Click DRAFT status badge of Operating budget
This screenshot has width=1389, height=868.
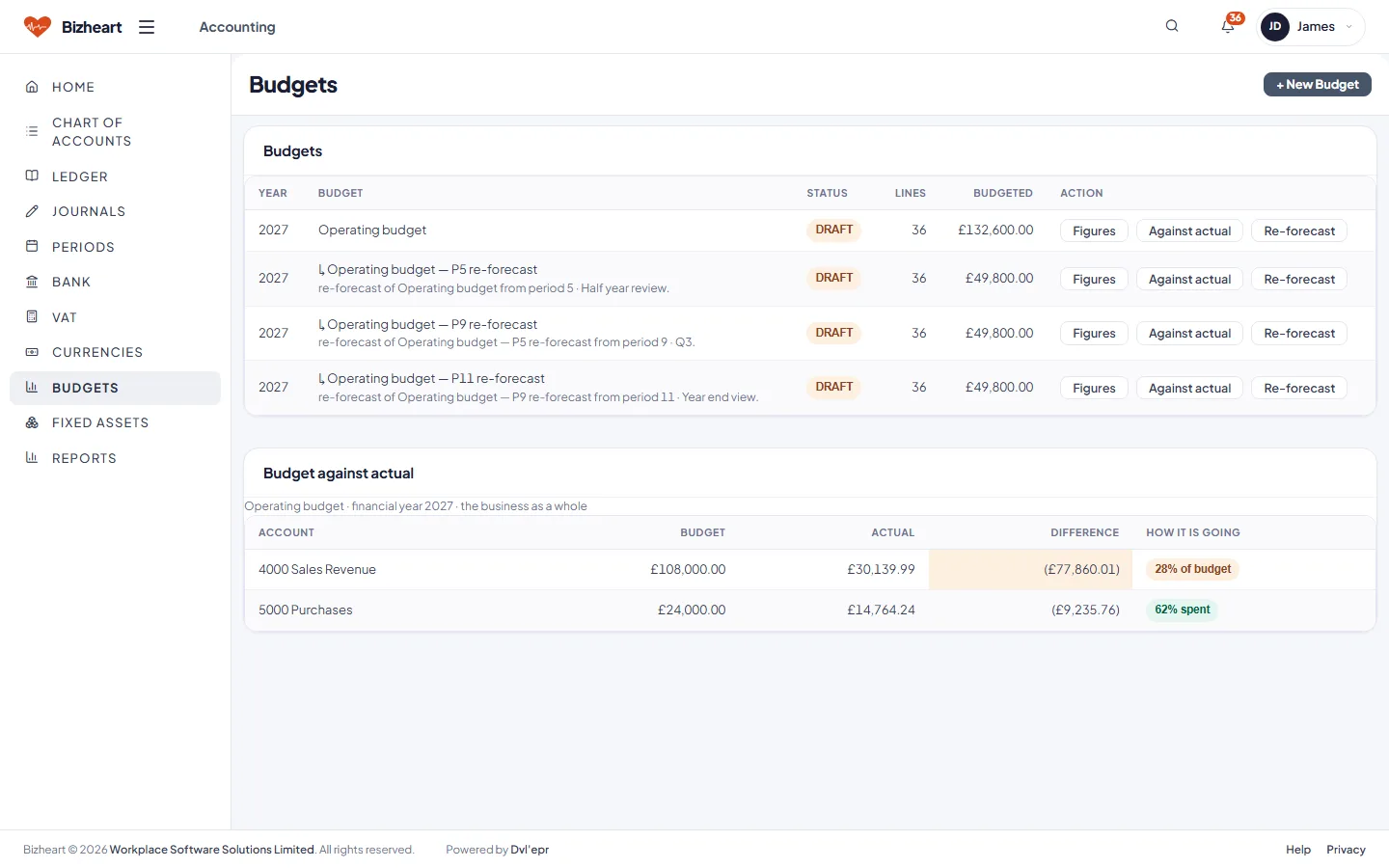834,230
